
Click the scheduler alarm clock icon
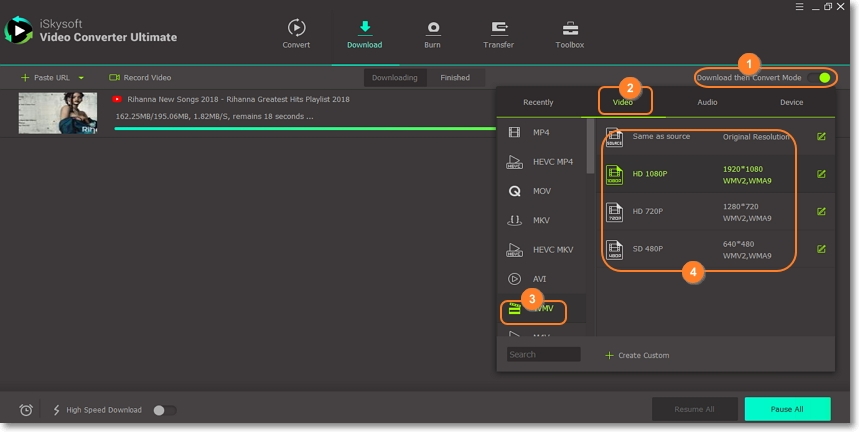(26, 410)
